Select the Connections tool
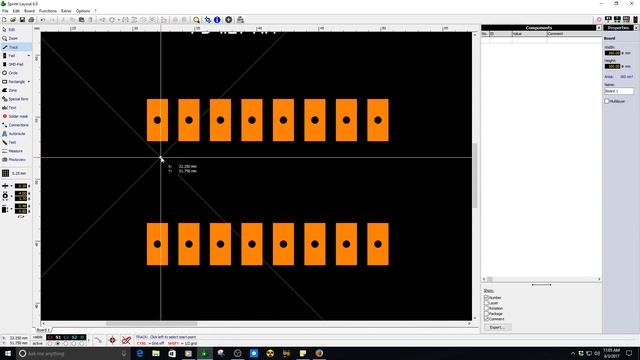 (16, 125)
